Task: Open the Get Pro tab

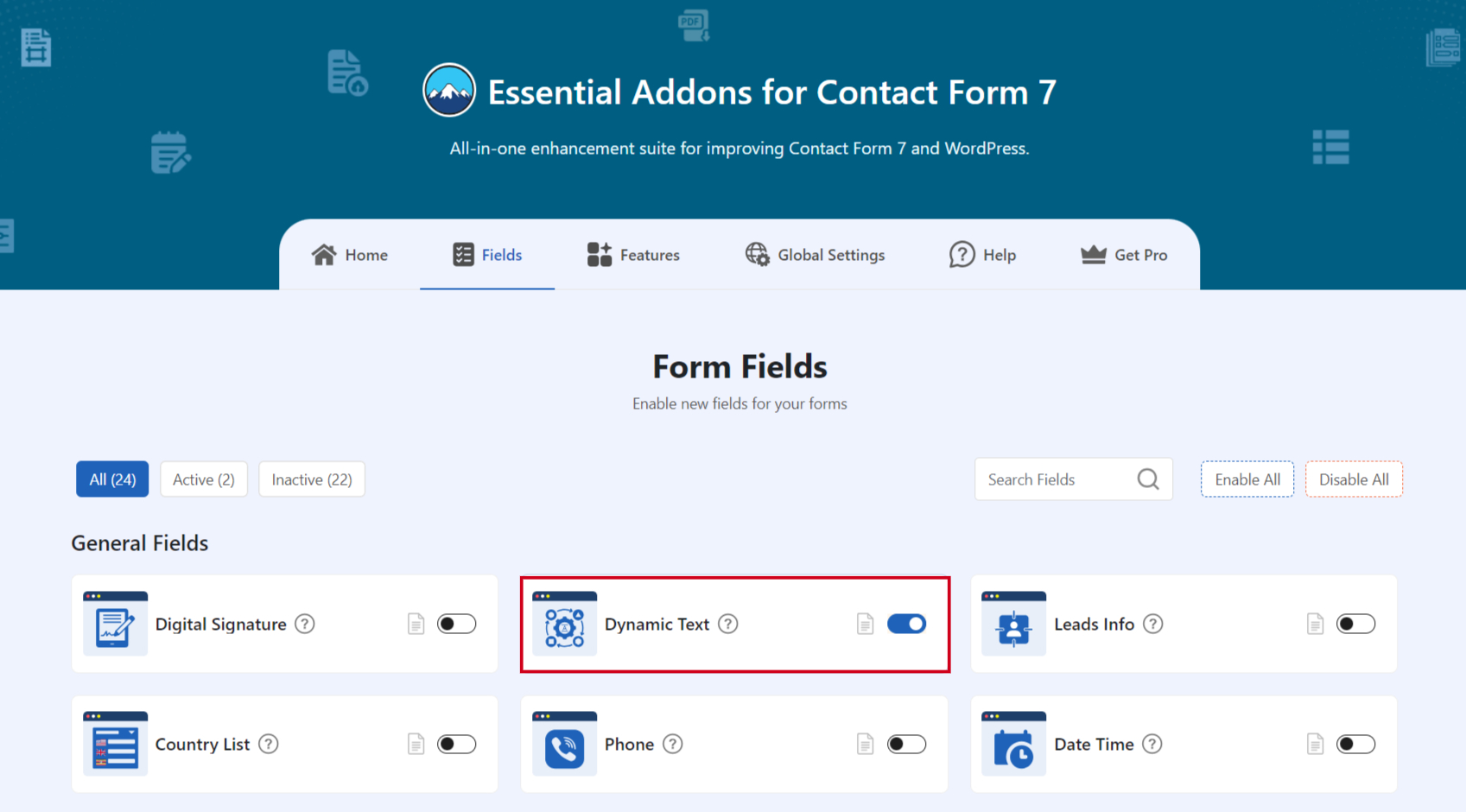Action: (1124, 255)
